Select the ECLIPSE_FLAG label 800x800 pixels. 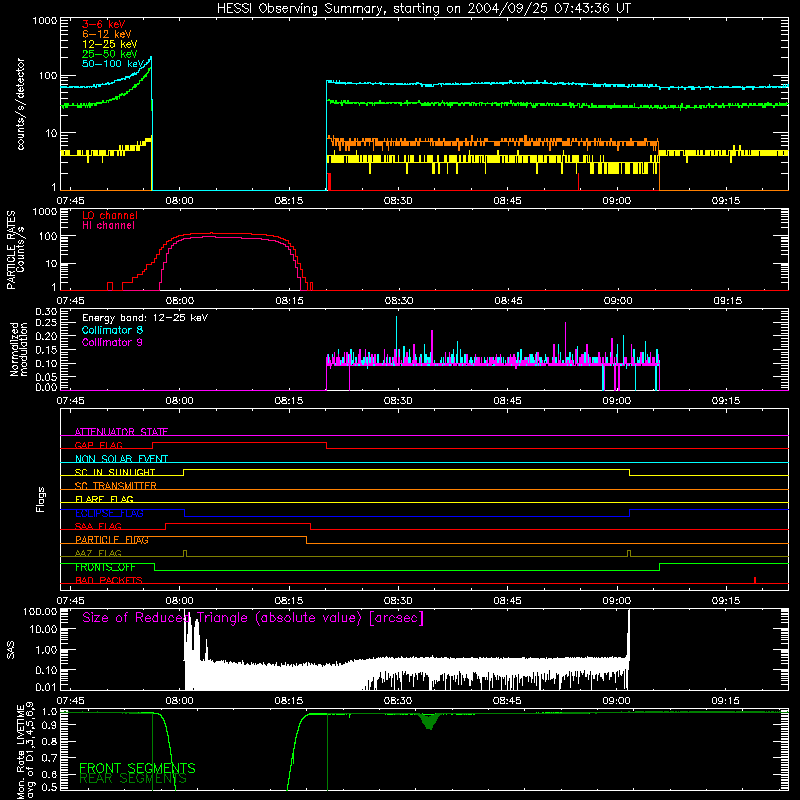tap(109, 513)
